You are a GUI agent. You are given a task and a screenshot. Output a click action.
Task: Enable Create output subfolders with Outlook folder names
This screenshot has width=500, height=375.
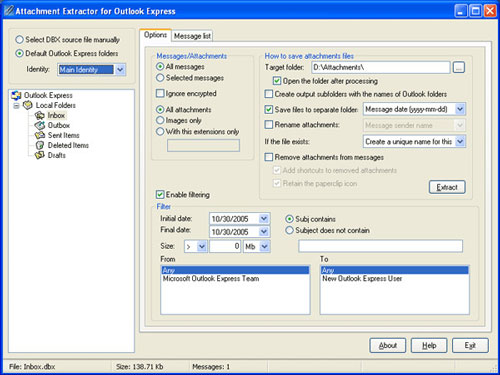click(x=269, y=94)
